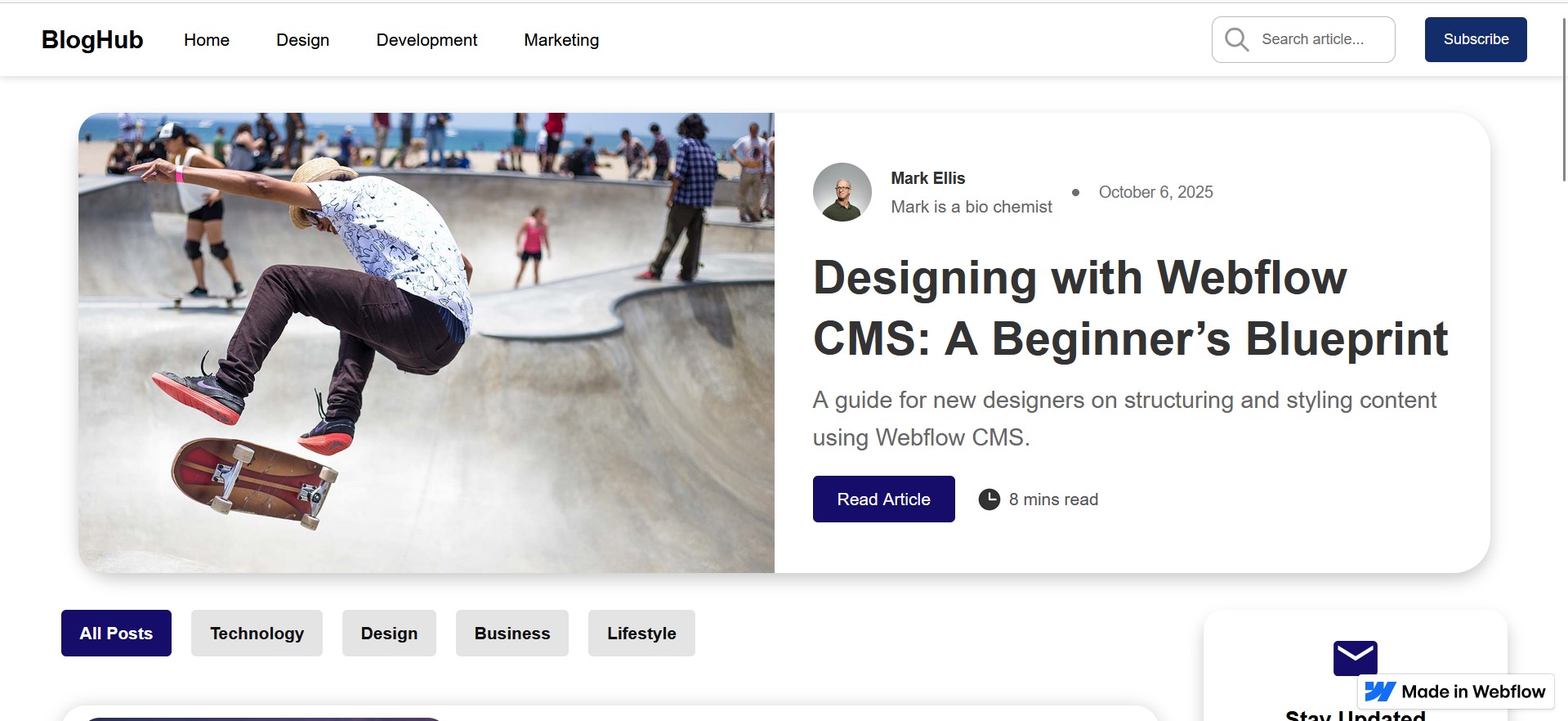
Task: Click the Designing with Webflow CMS headline
Action: coord(1131,308)
